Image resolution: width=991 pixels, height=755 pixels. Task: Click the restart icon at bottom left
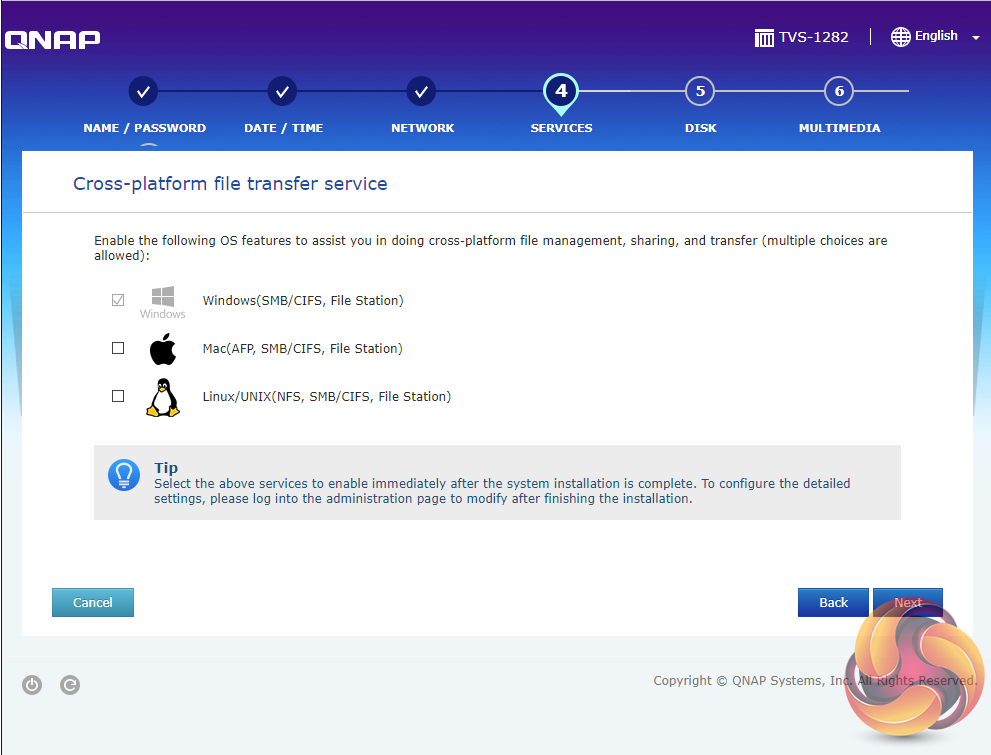[70, 685]
